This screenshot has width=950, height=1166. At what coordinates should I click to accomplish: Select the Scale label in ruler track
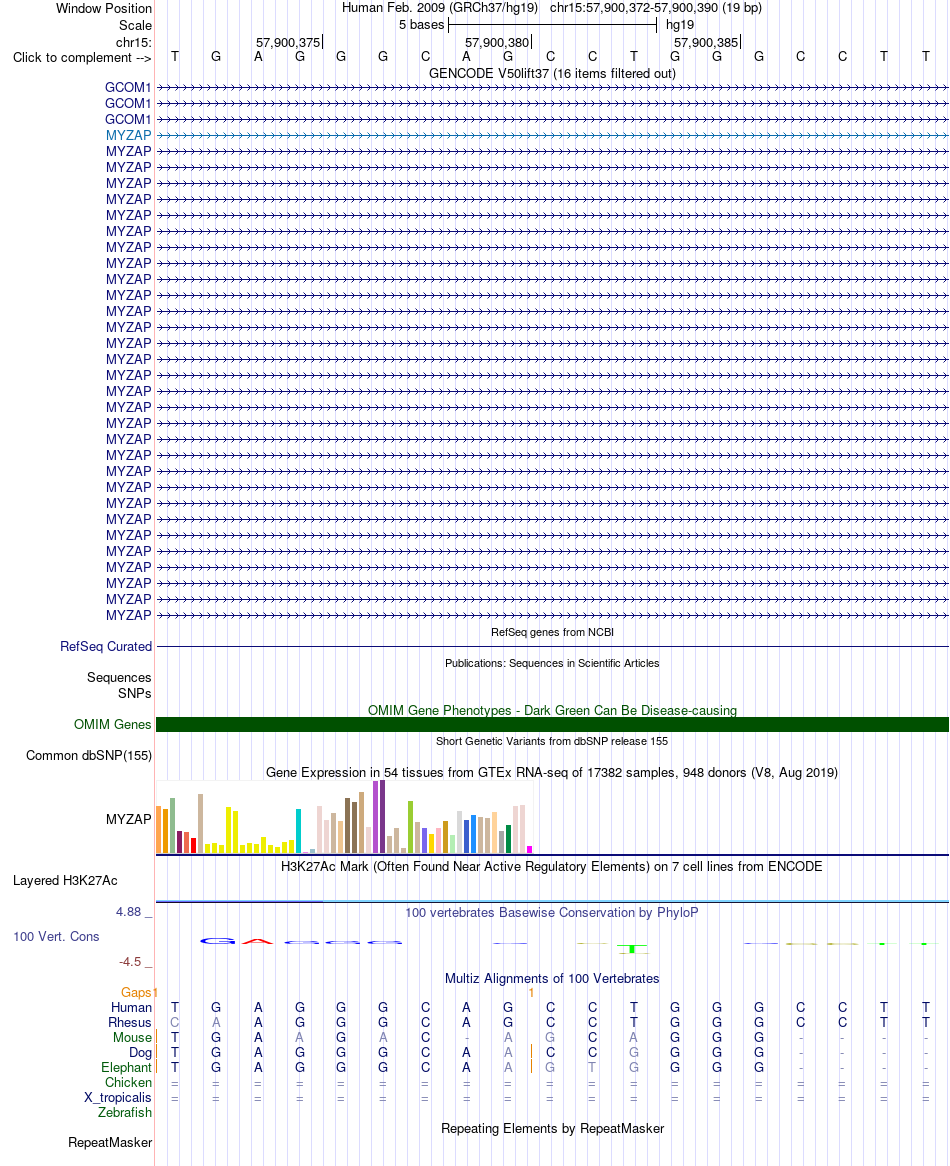pyautogui.click(x=135, y=25)
